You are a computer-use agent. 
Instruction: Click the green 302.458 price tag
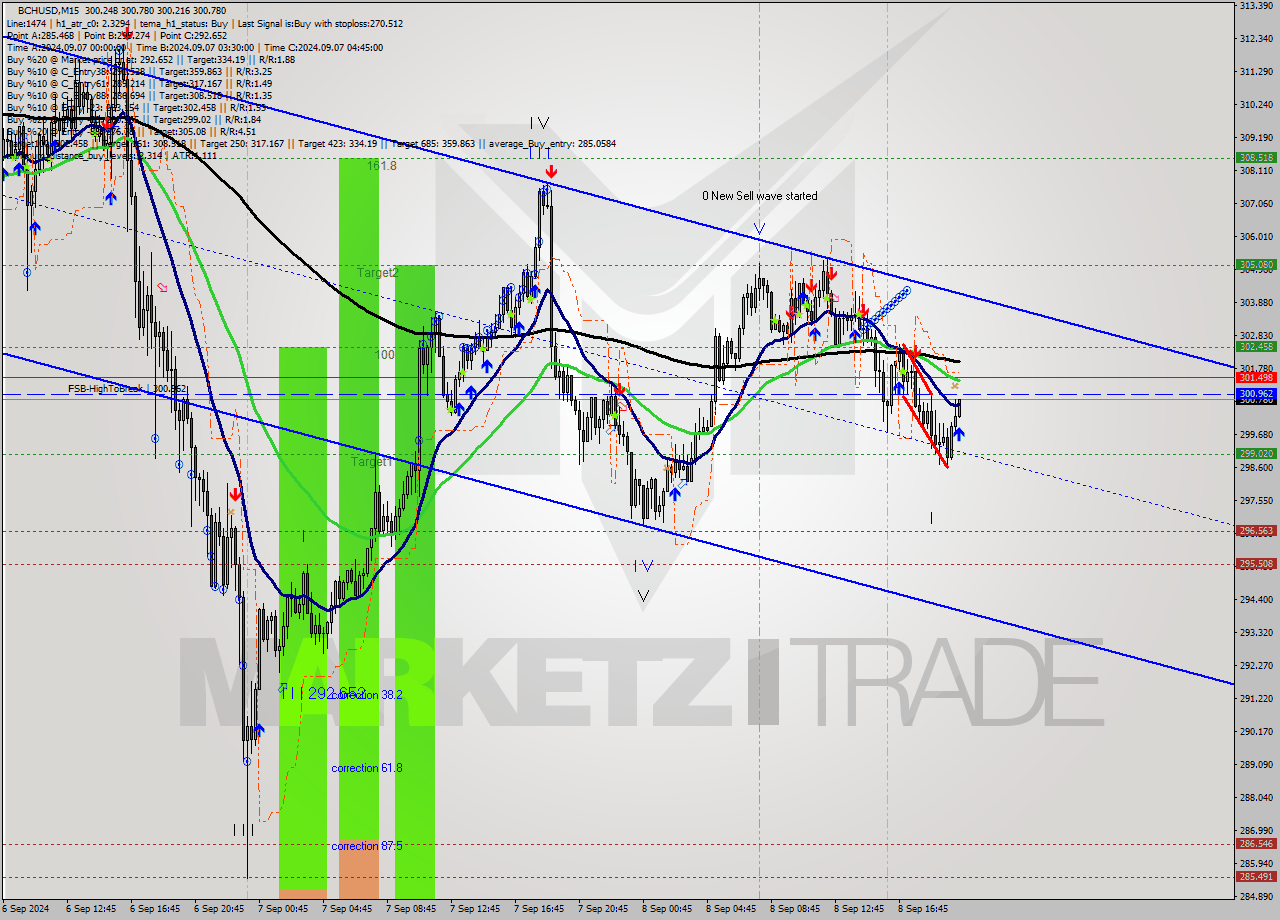click(1256, 346)
